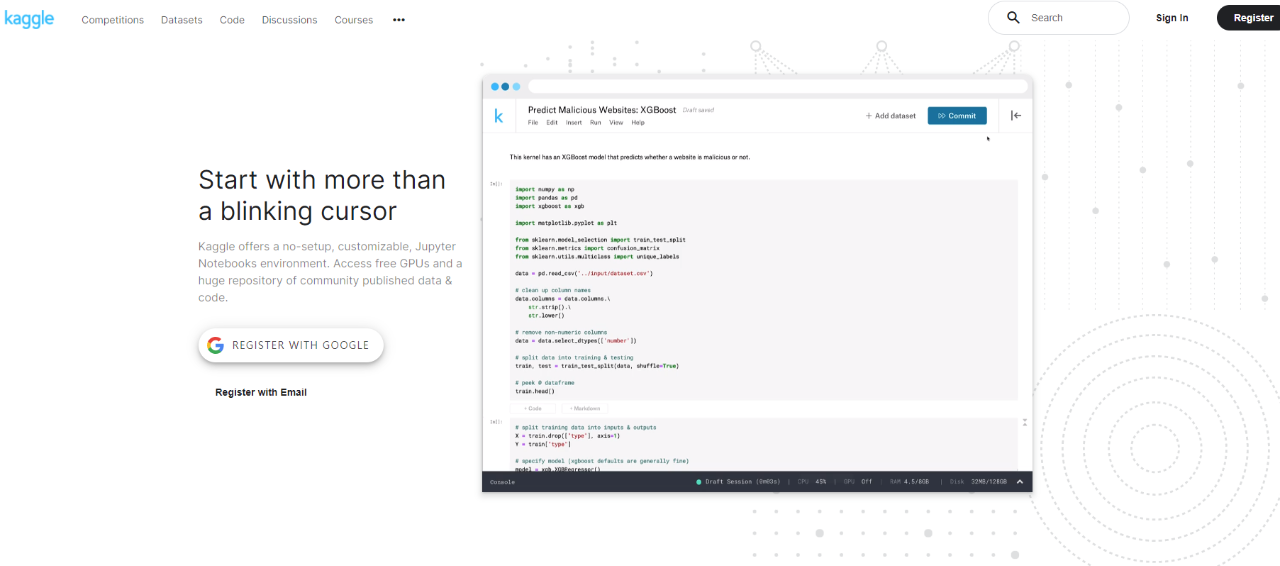
Task: Click Register with Google button
Action: coord(291,345)
